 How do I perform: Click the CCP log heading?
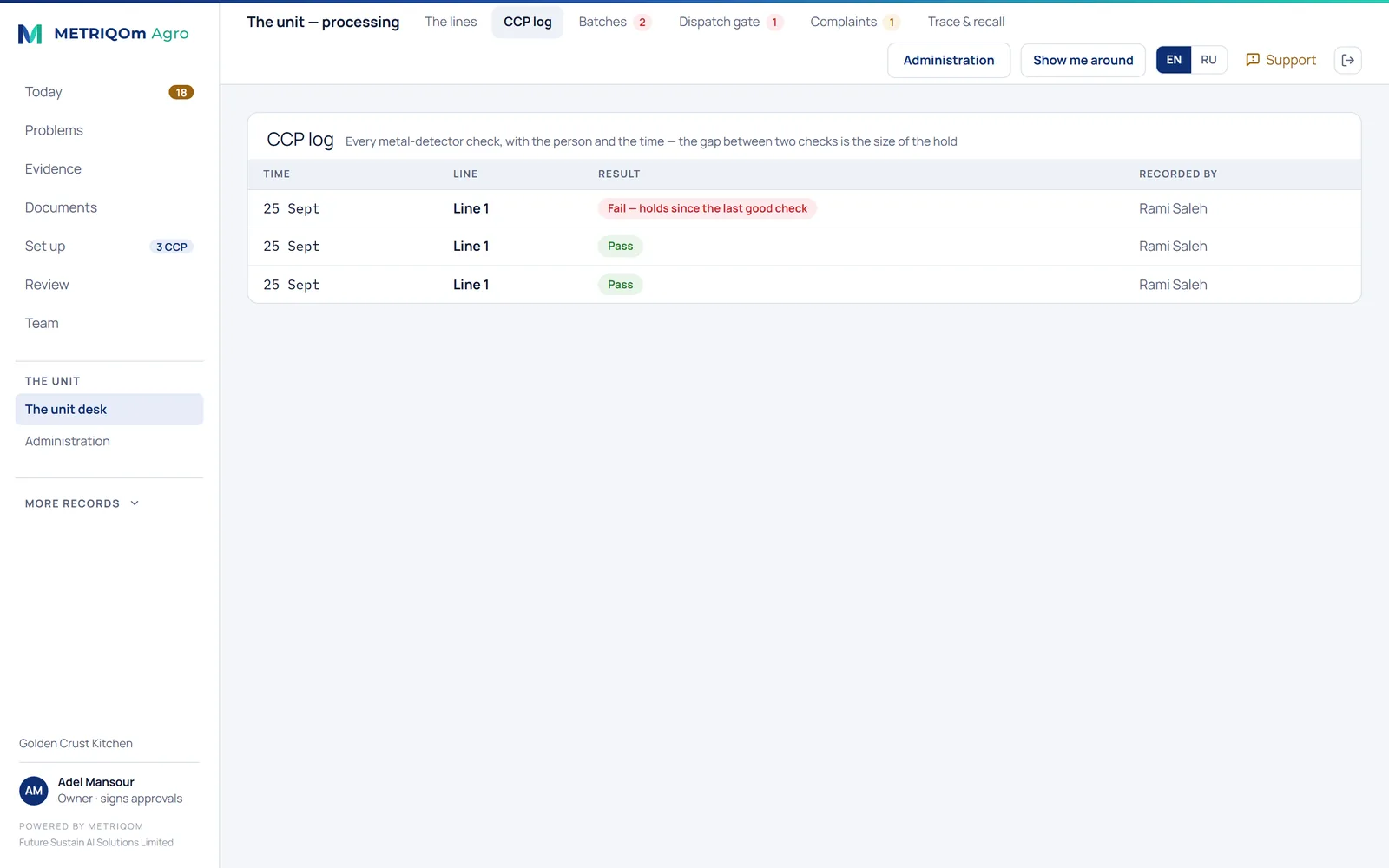pyautogui.click(x=300, y=140)
